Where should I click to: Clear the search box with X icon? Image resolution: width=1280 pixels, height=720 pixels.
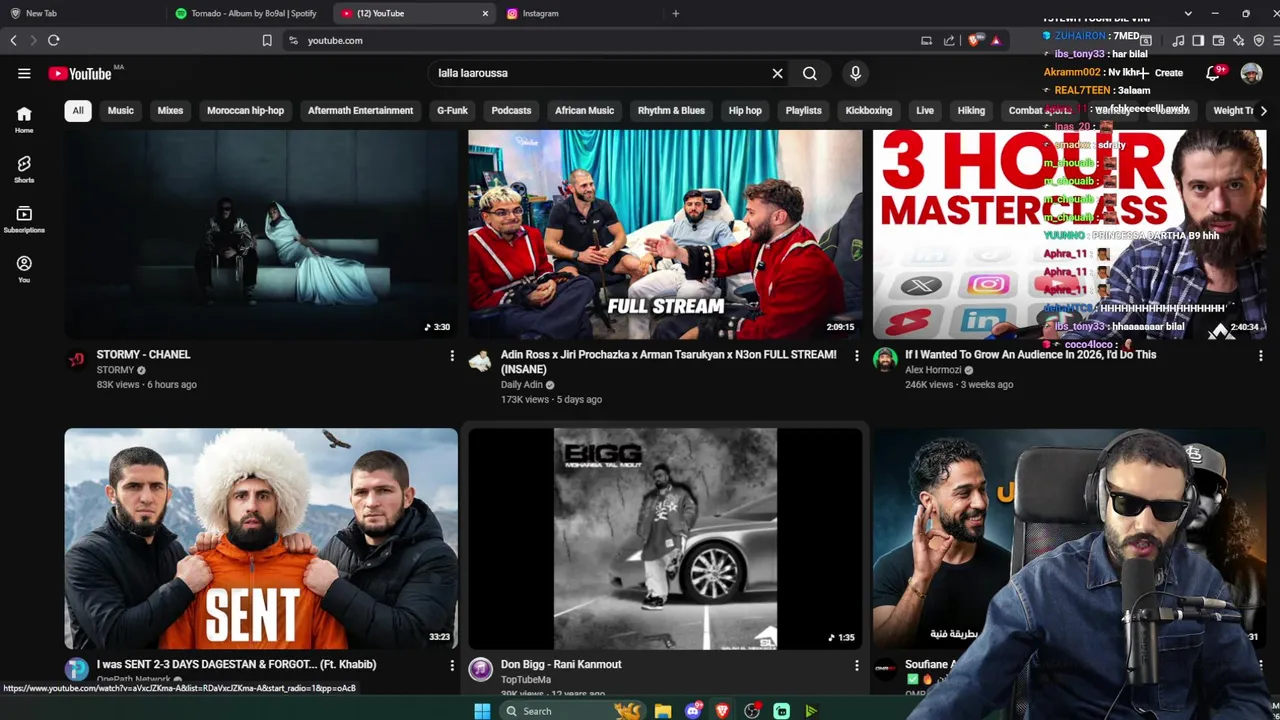point(777,73)
